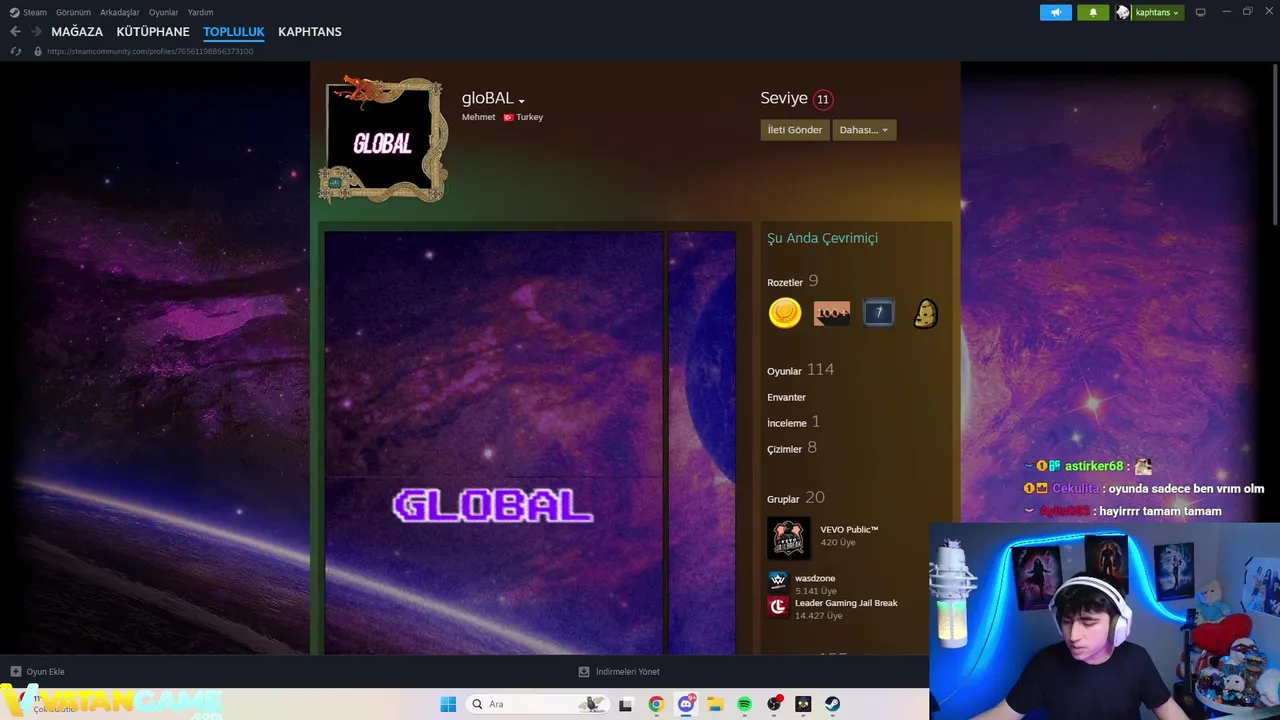Click the page vertical scrollbar
This screenshot has width=1280, height=720.
click(x=1275, y=145)
